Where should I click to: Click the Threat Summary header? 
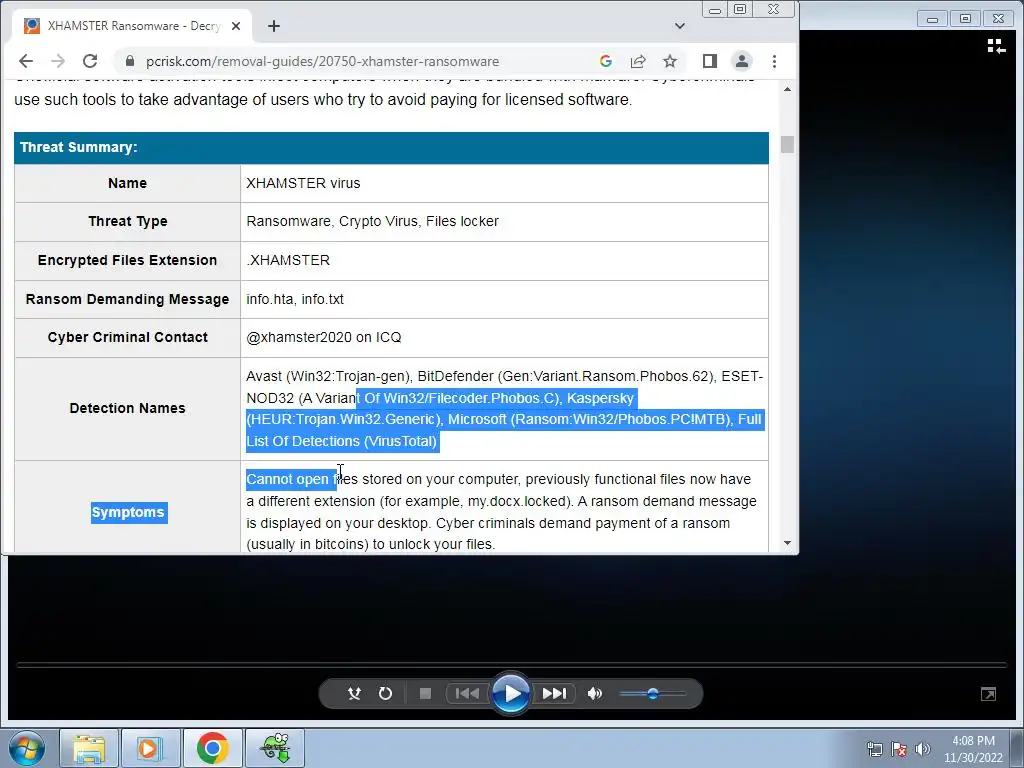[x=391, y=148]
